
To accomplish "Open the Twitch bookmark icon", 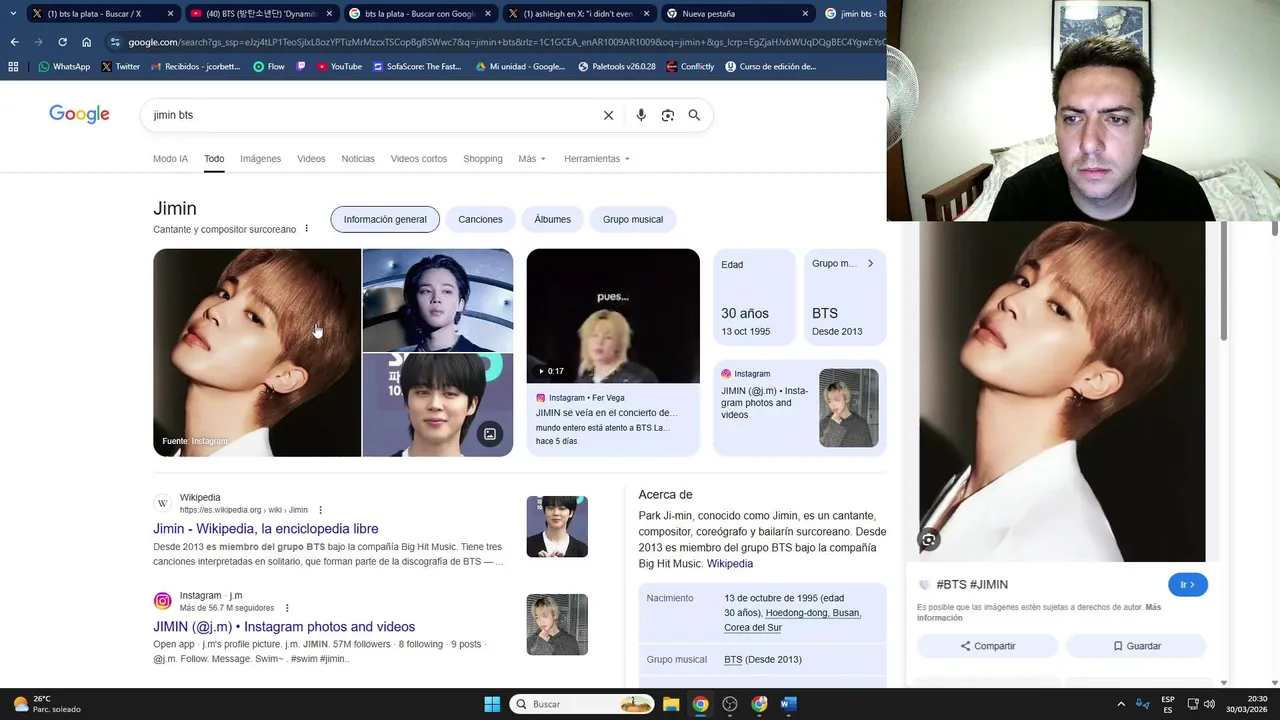I will coord(301,67).
